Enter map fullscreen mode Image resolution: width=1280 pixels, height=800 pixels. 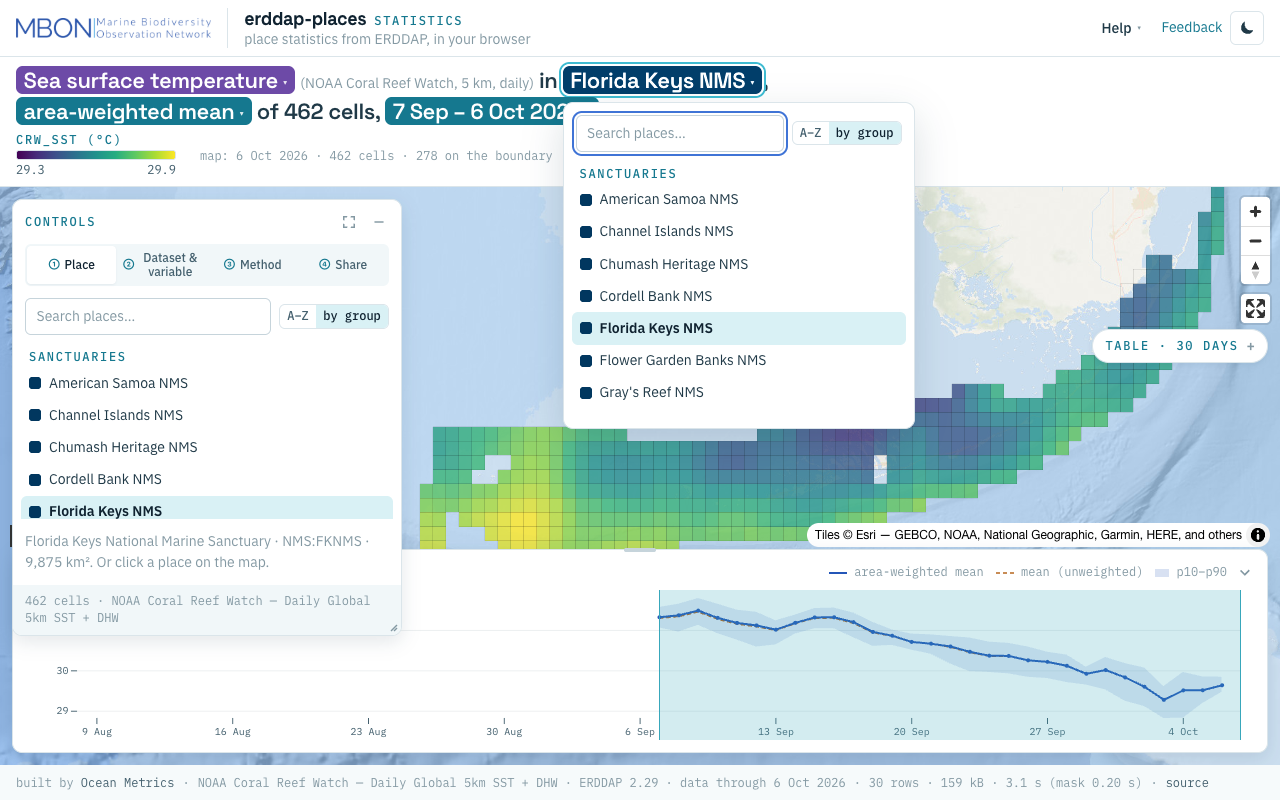pos(1255,309)
